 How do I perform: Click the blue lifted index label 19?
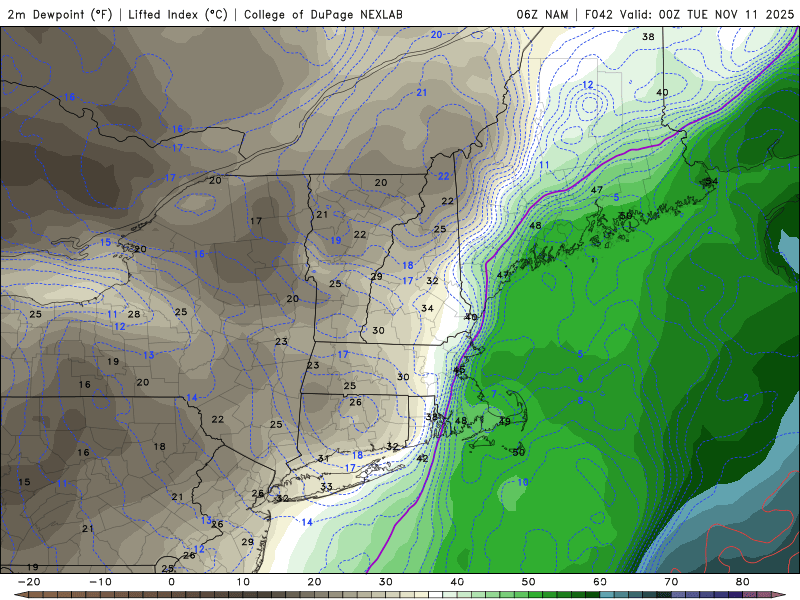(x=335, y=240)
